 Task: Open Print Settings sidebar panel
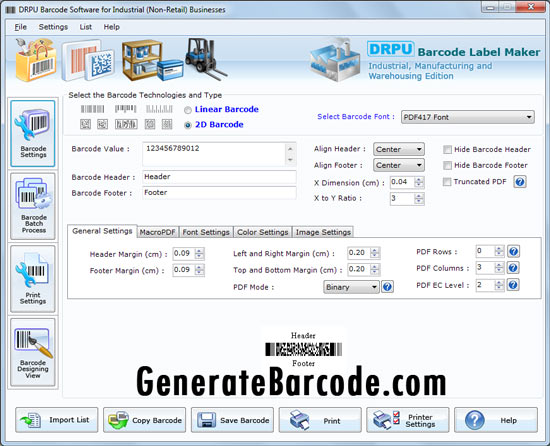33,278
